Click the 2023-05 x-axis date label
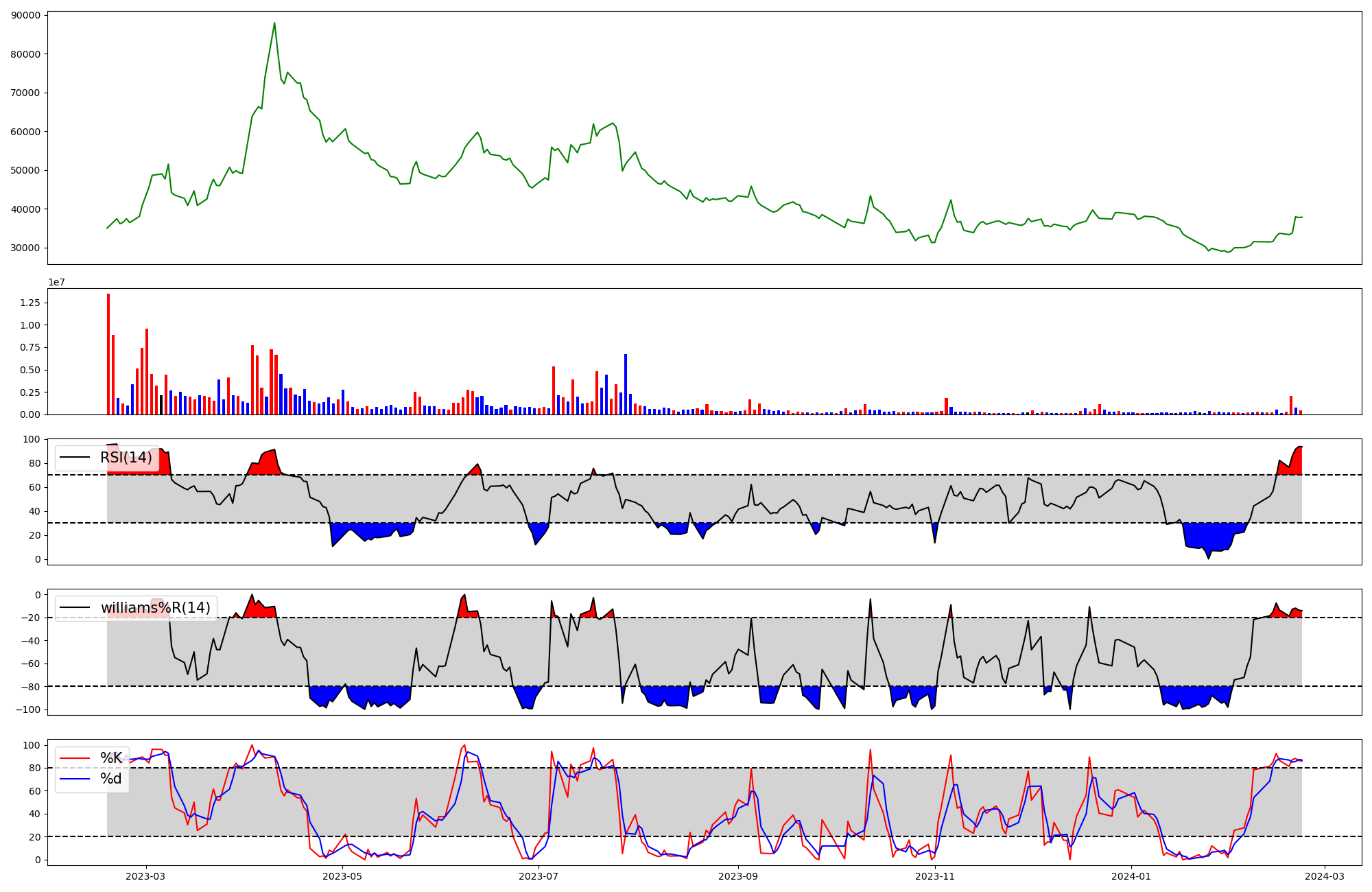Viewport: 1372px width, 892px height. pyautogui.click(x=342, y=876)
